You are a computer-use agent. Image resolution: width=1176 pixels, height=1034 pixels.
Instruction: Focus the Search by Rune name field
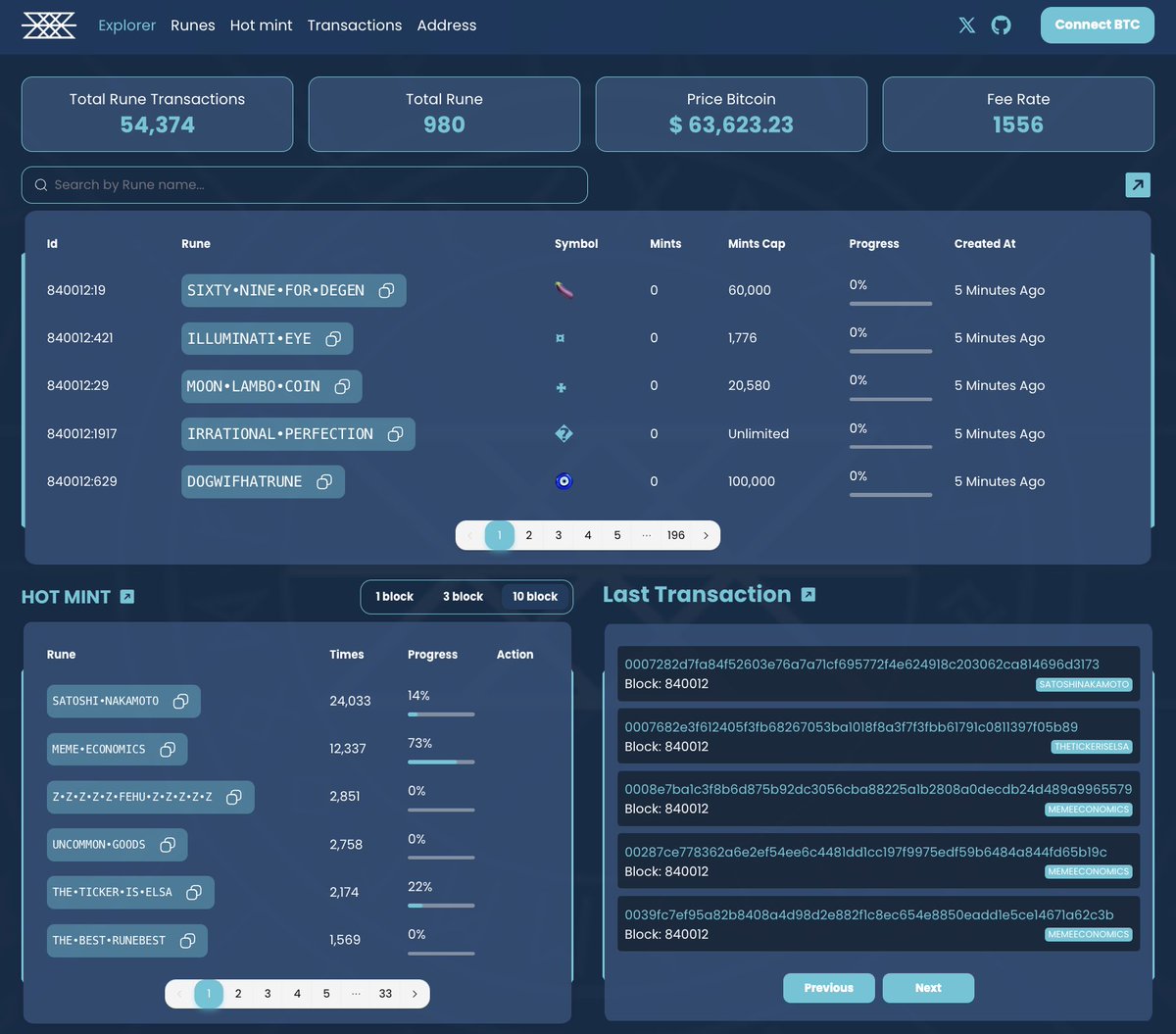coord(305,185)
